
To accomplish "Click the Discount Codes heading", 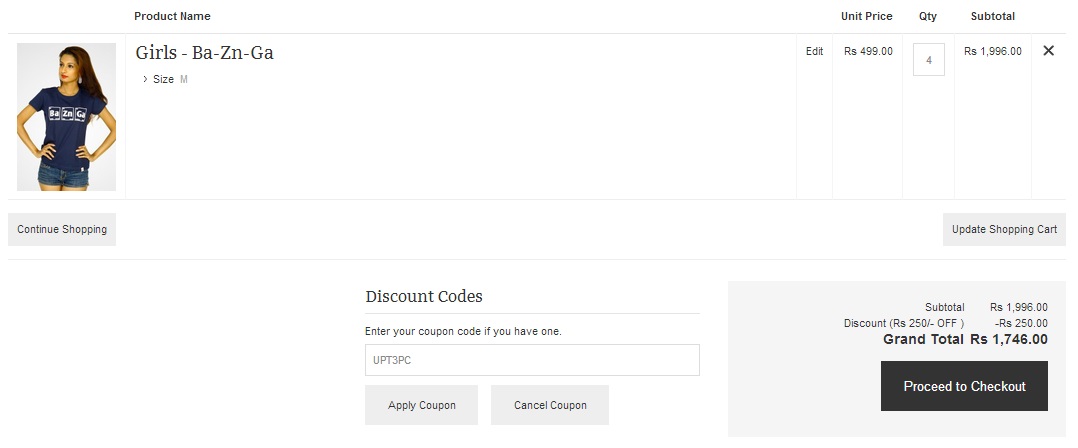I will tap(424, 297).
